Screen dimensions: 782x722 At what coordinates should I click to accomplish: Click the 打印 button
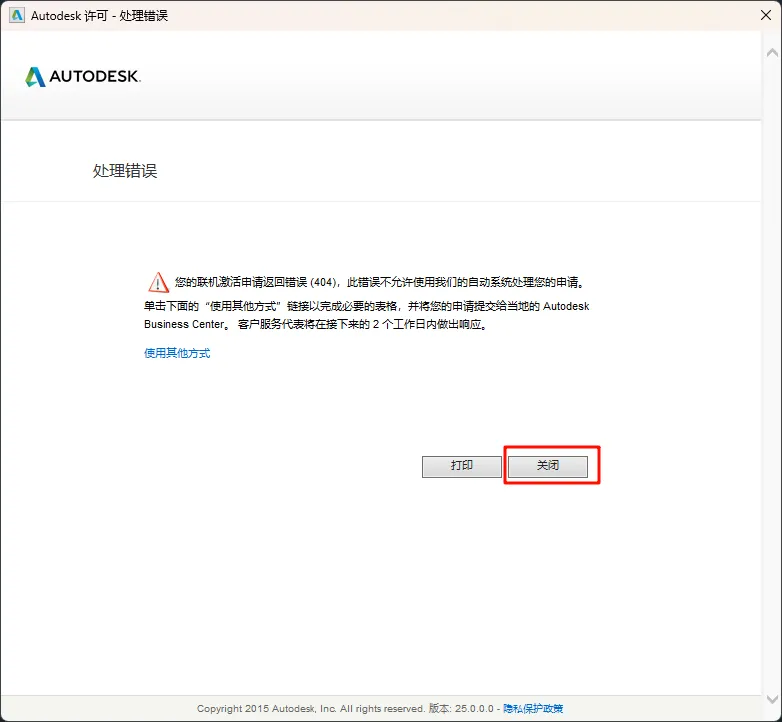[x=462, y=466]
